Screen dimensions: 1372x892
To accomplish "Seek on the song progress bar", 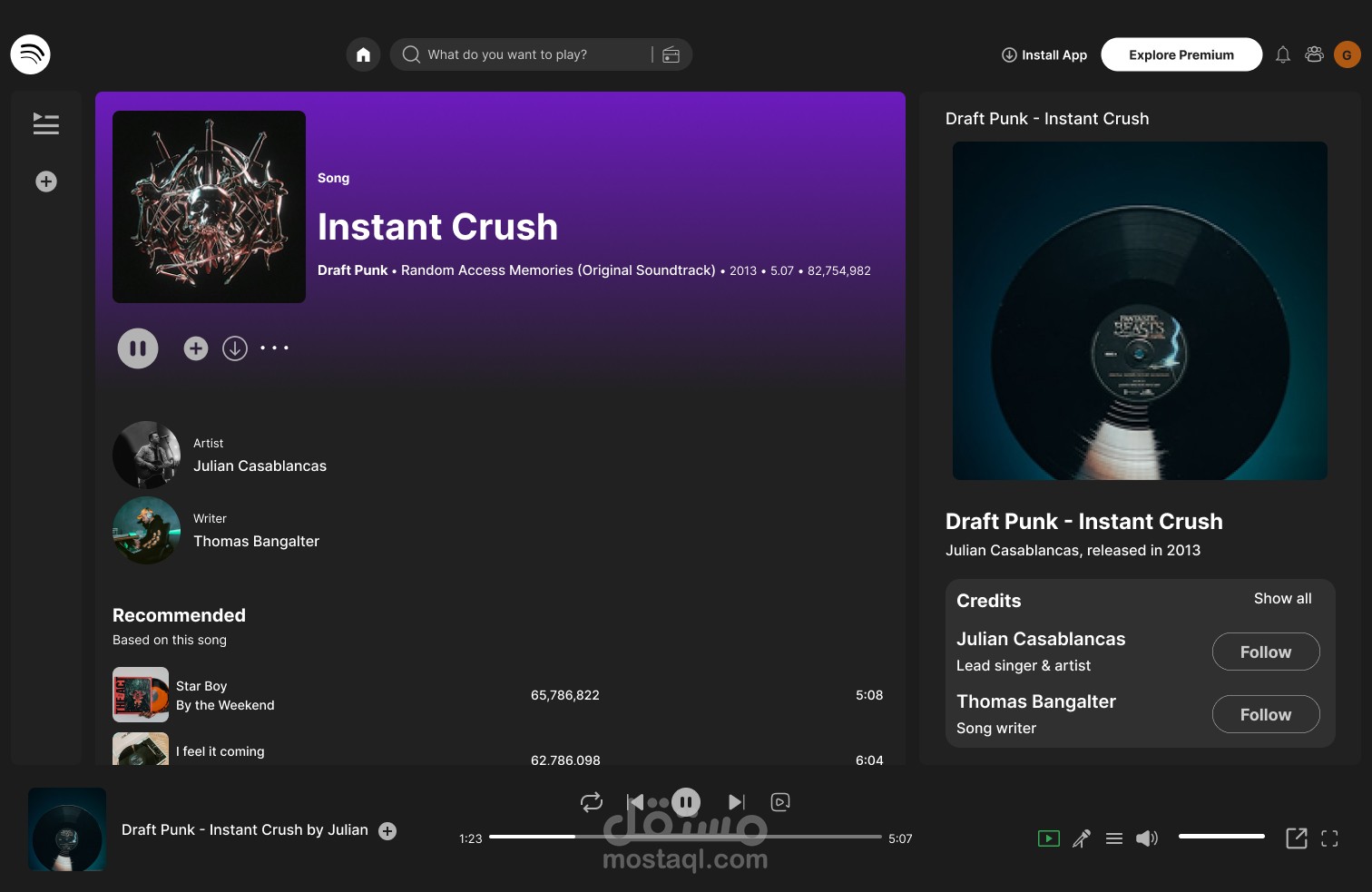I will pos(685,837).
